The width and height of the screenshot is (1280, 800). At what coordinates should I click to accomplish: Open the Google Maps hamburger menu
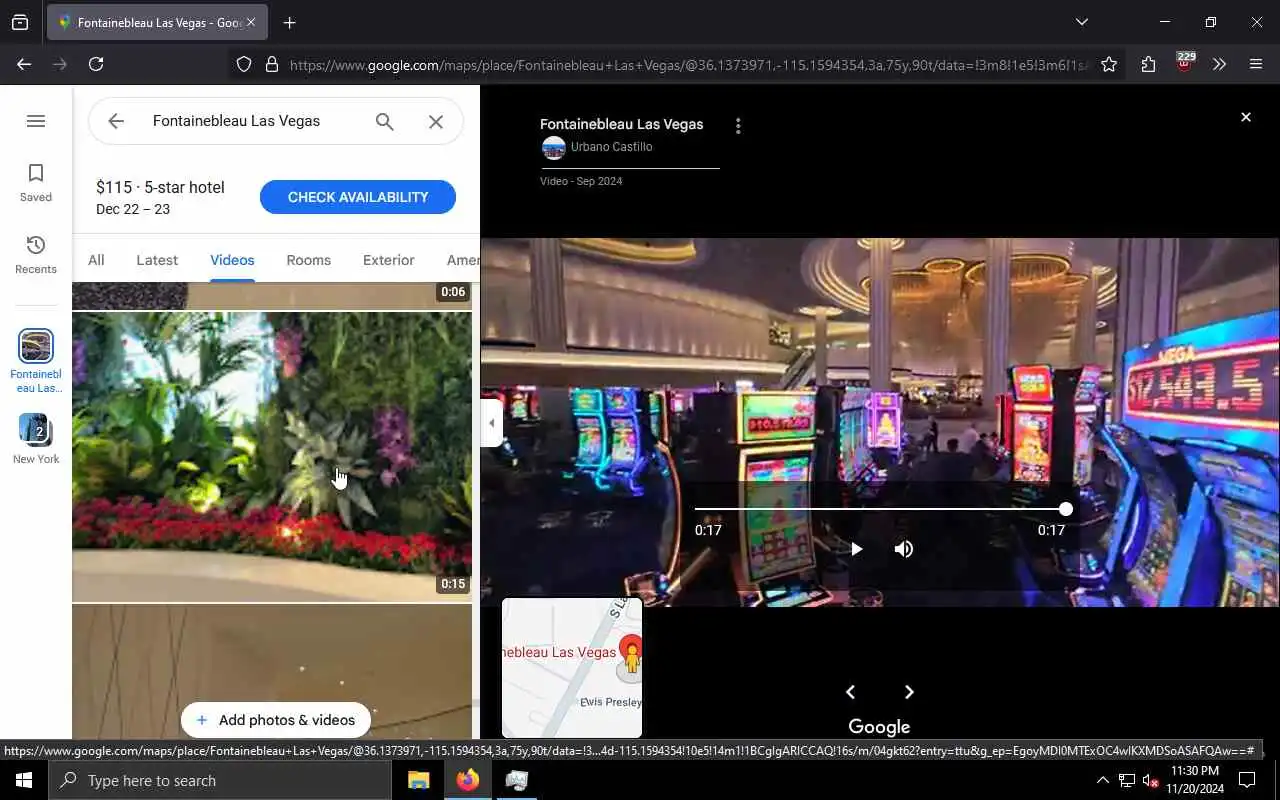36,121
